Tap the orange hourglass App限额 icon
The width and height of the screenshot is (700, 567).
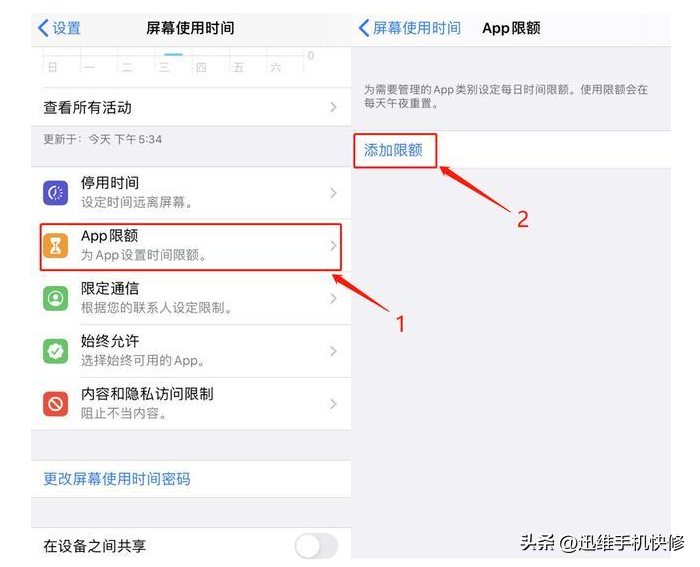click(x=55, y=246)
